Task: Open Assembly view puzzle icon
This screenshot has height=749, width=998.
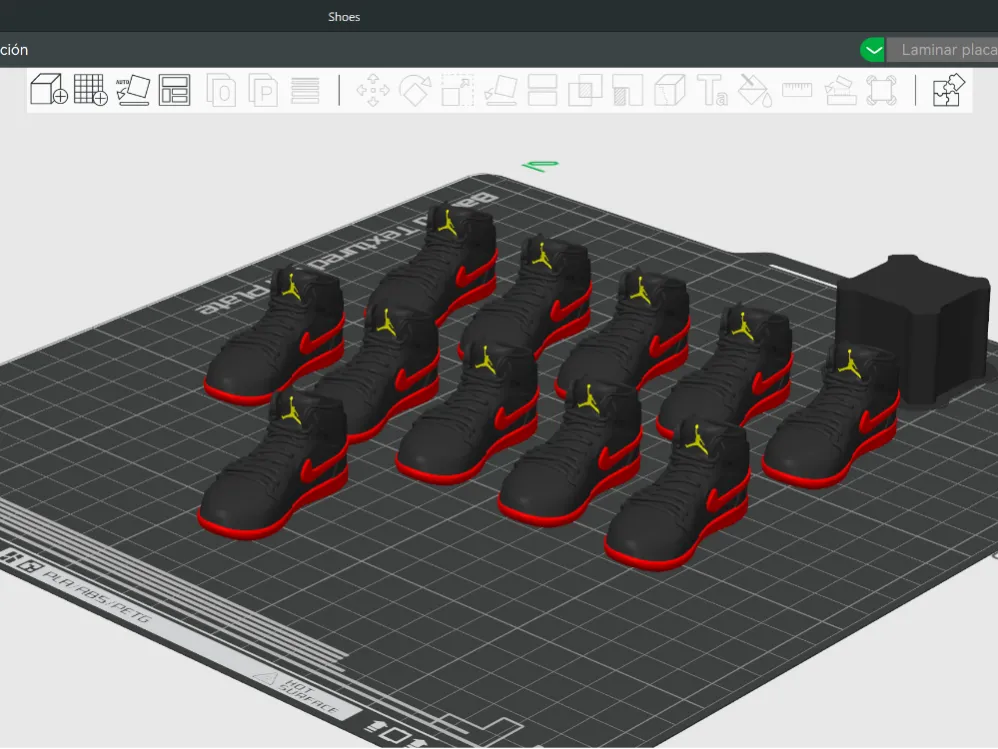Action: 947,90
